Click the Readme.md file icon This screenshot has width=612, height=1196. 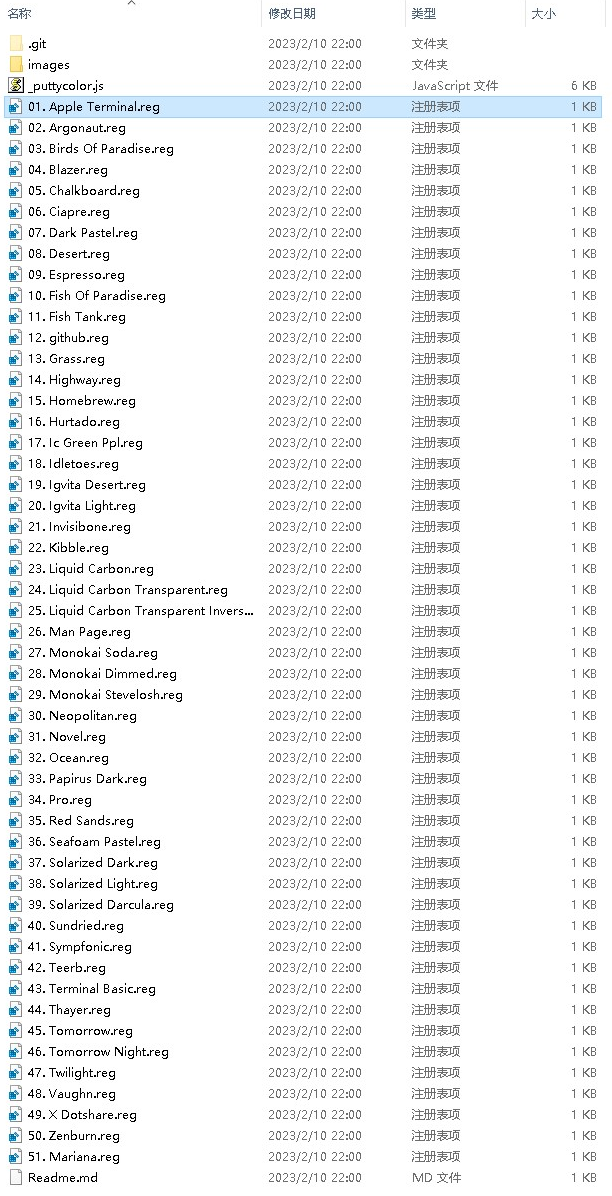(x=16, y=1177)
